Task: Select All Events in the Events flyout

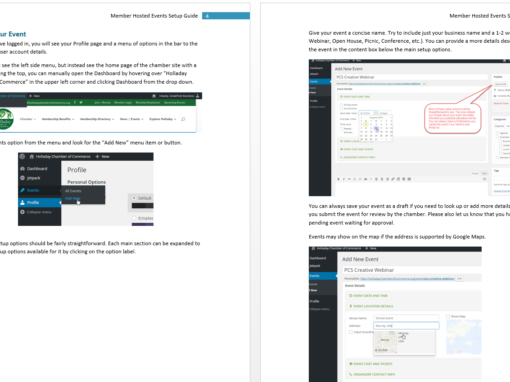Action: [x=73, y=191]
